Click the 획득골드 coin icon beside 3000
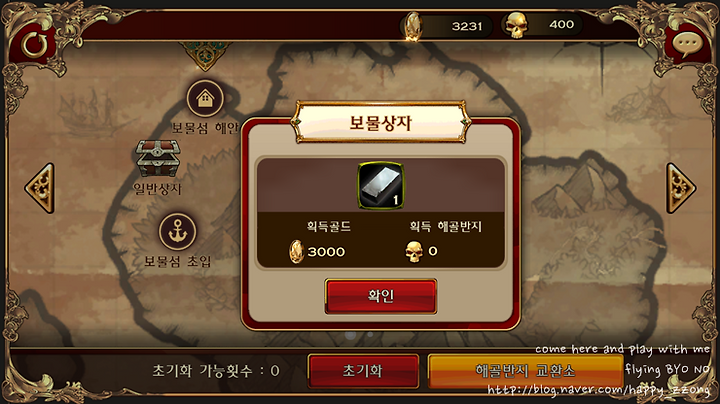720x404 pixels. 296,252
